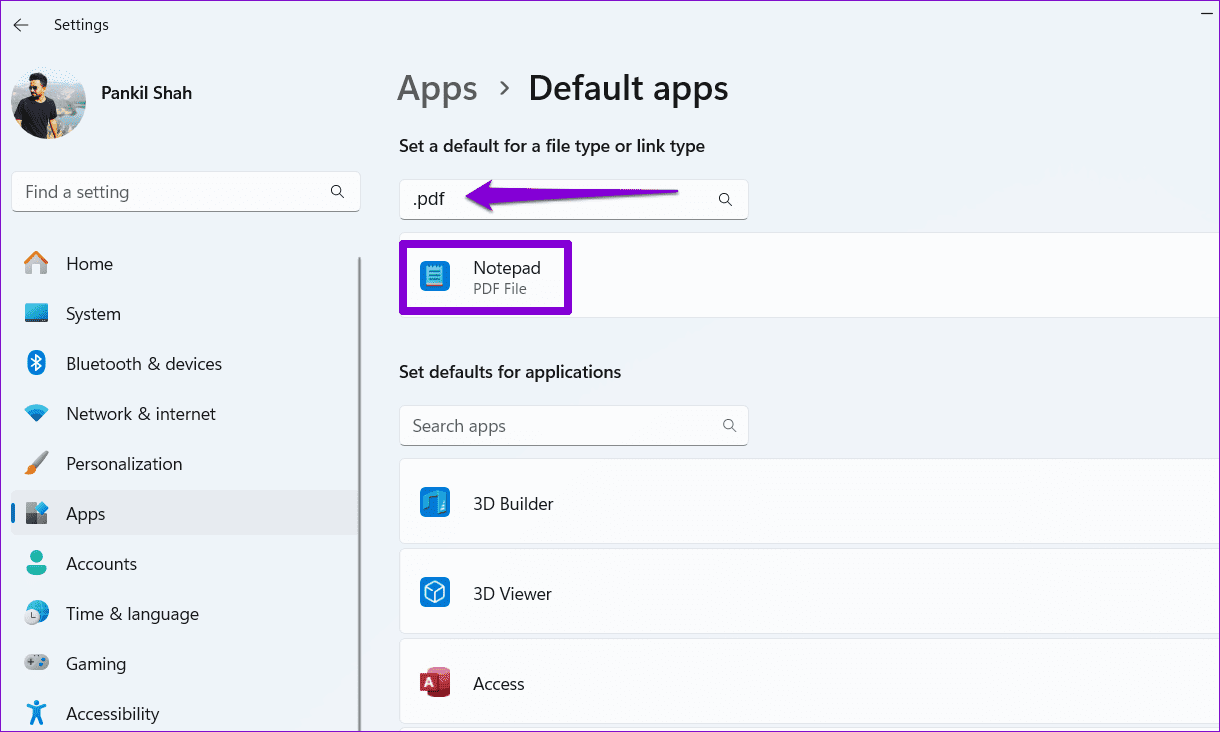Click the Apps breadcrumb link
1220x732 pixels.
437,89
